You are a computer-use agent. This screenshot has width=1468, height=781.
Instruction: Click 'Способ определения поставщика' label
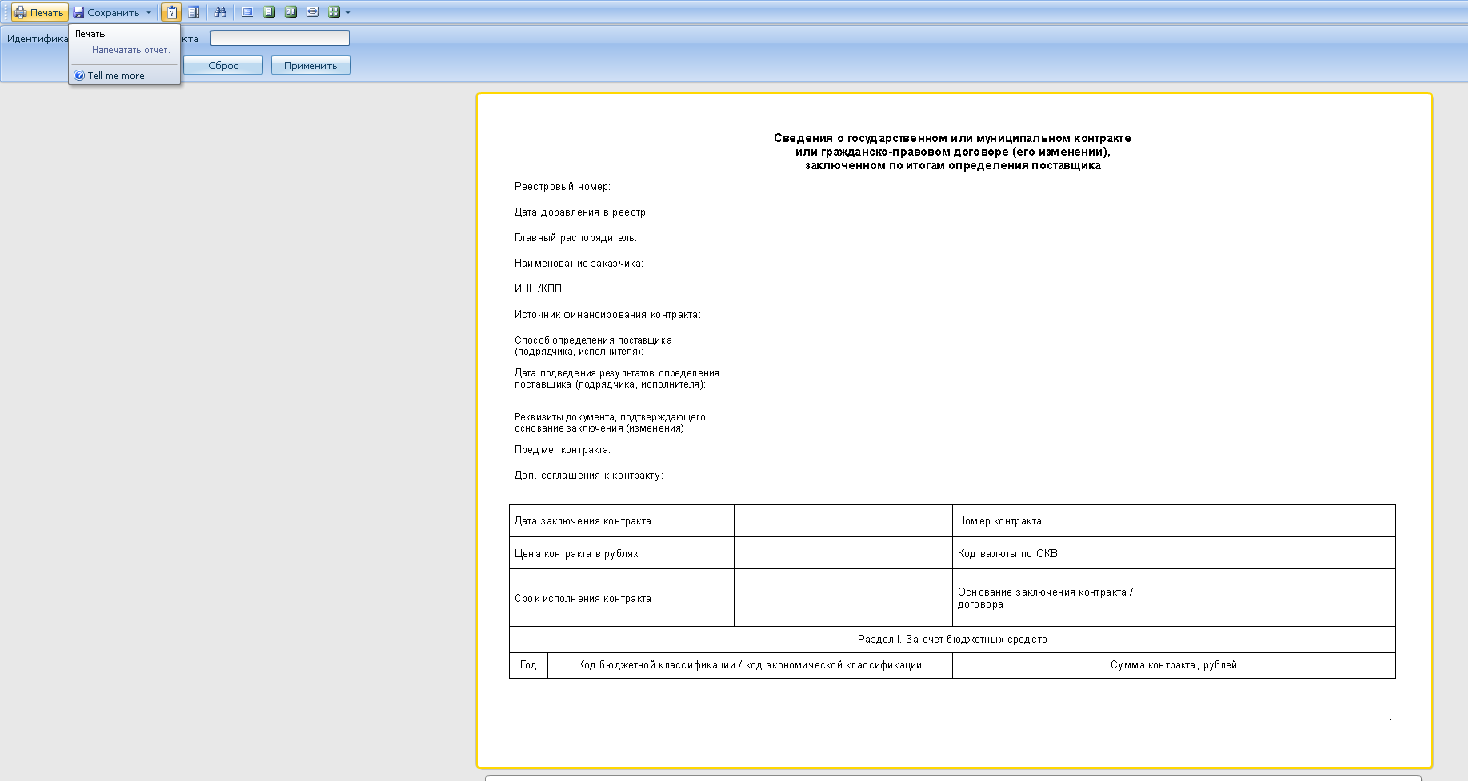point(593,340)
